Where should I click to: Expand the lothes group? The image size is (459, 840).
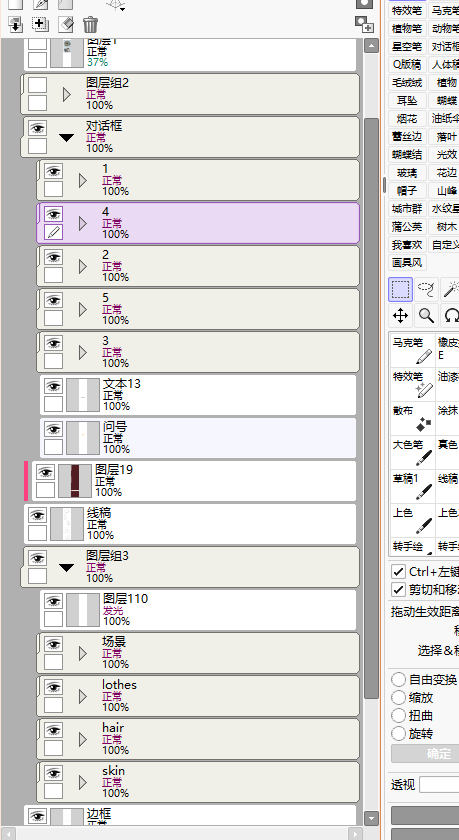pos(82,696)
